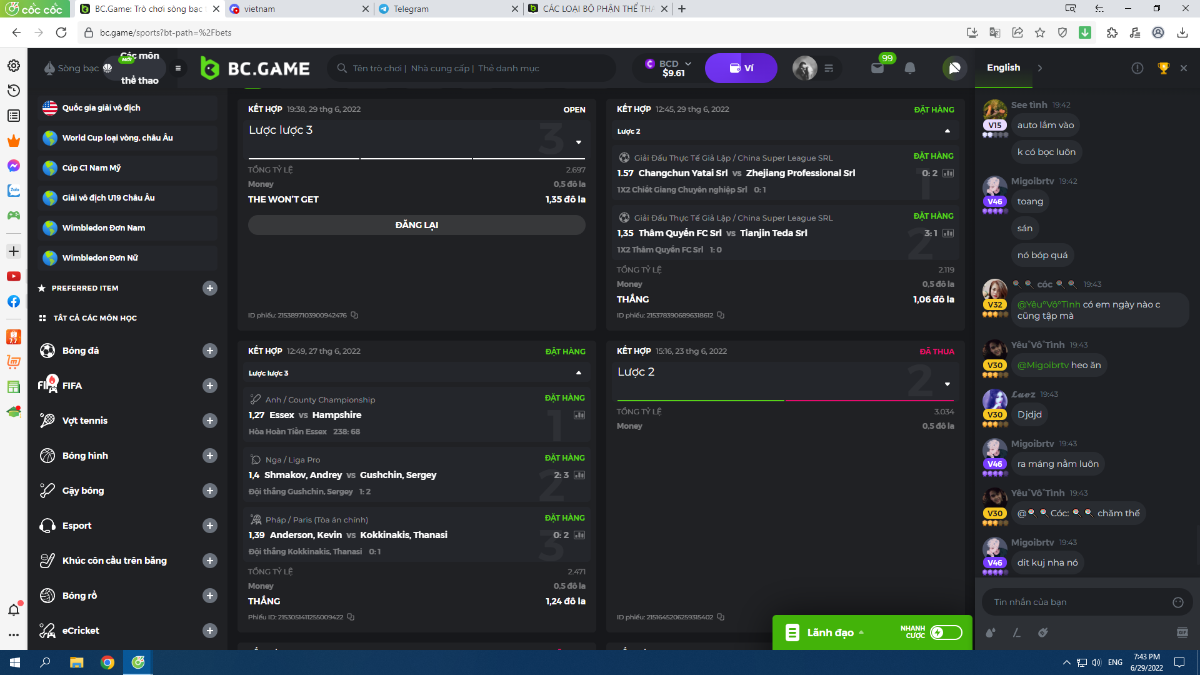Expand the Bóng đá sport with plus button
Viewport: 1200px width, 675px height.
[210, 351]
